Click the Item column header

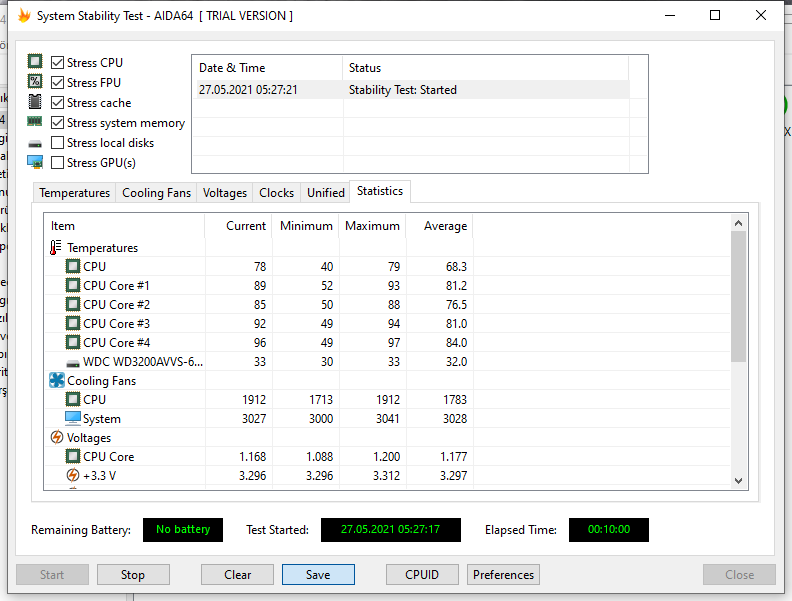[124, 226]
